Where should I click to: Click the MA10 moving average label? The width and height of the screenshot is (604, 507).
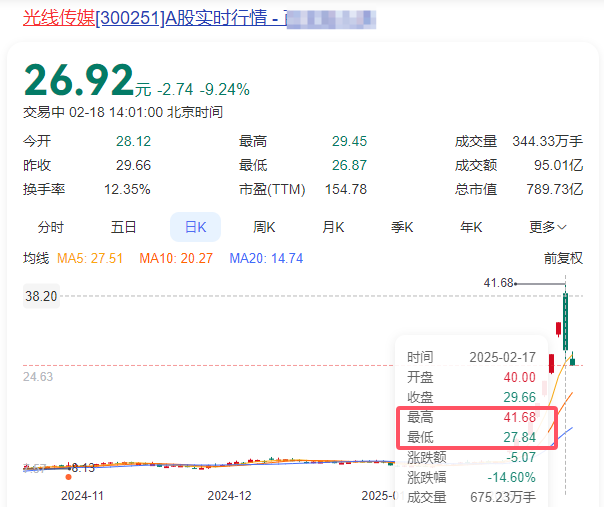pyautogui.click(x=176, y=258)
